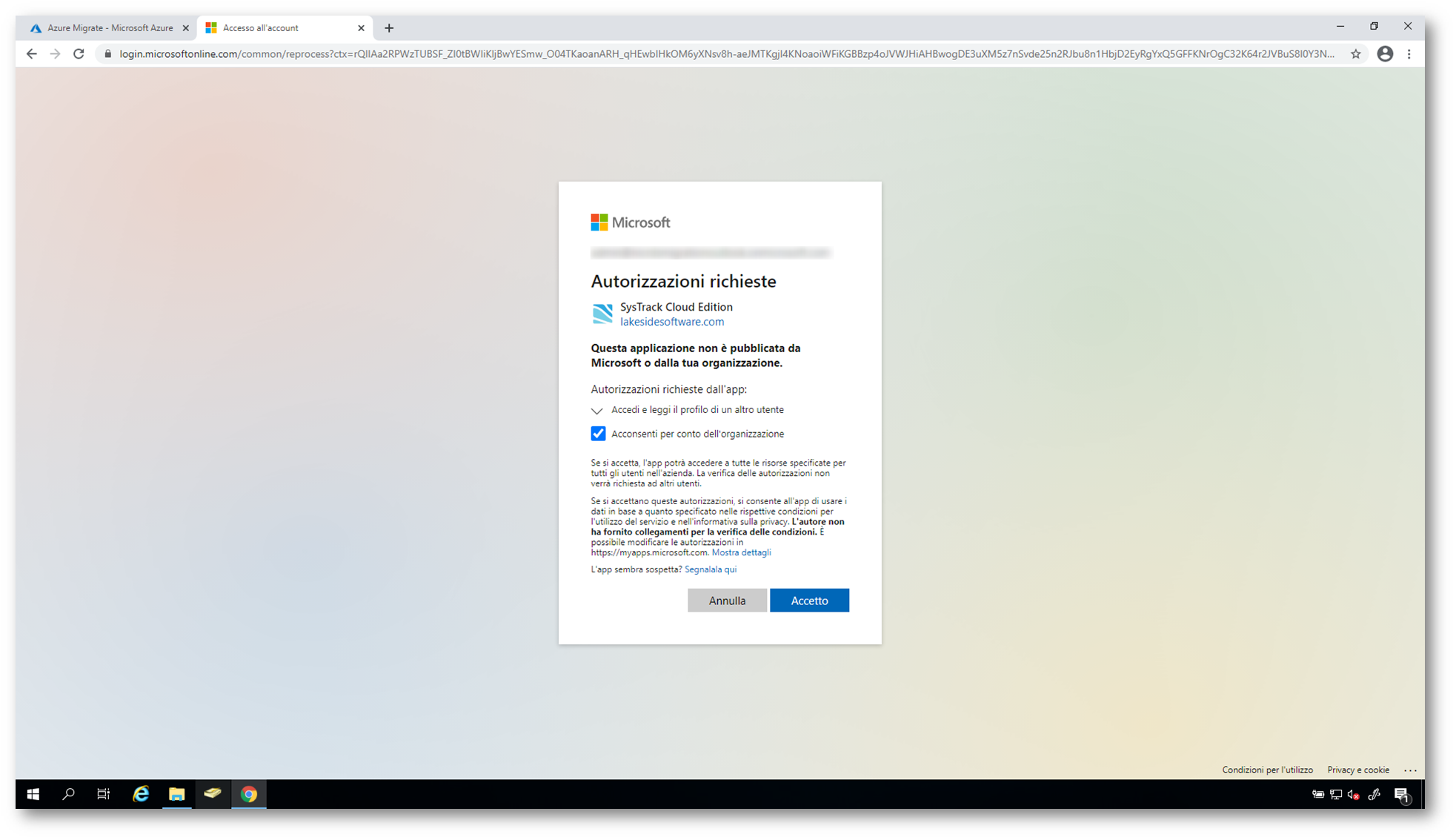Viewport: 1456px width, 840px height.
Task: Open the Windows Start menu
Action: 33,794
